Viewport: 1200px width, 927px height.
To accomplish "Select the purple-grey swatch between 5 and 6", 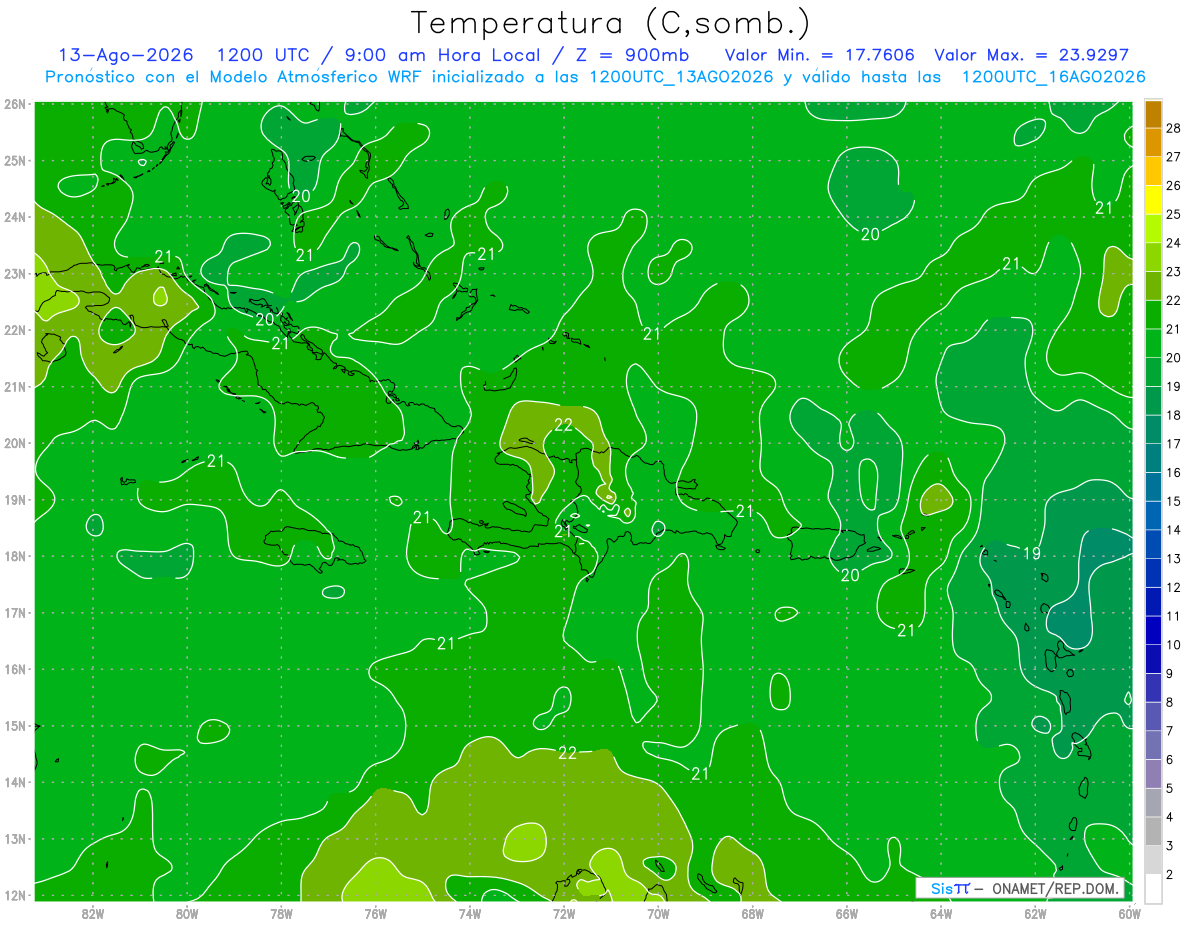I will coord(1153,774).
